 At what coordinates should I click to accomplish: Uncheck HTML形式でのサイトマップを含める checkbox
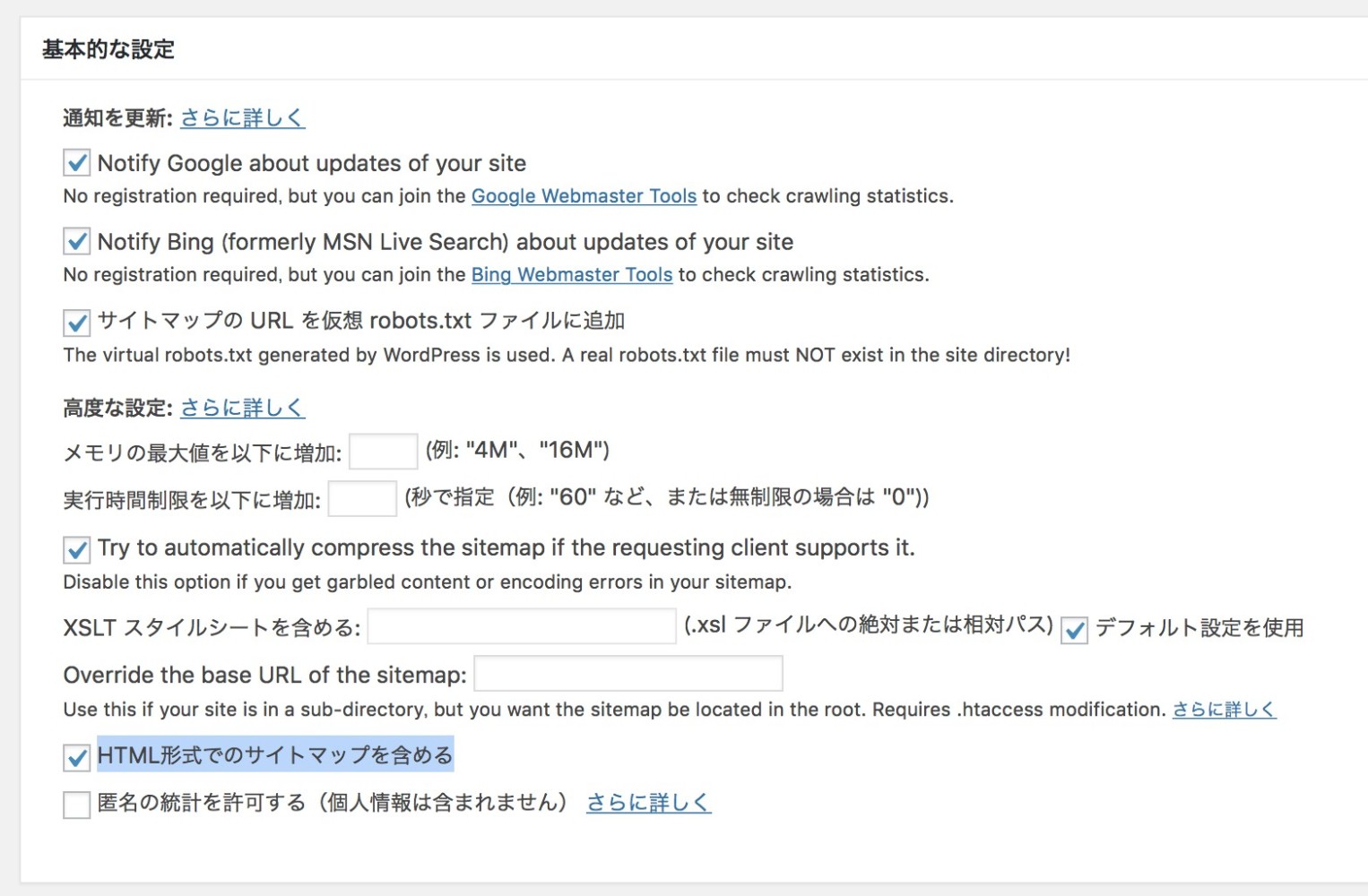[77, 757]
